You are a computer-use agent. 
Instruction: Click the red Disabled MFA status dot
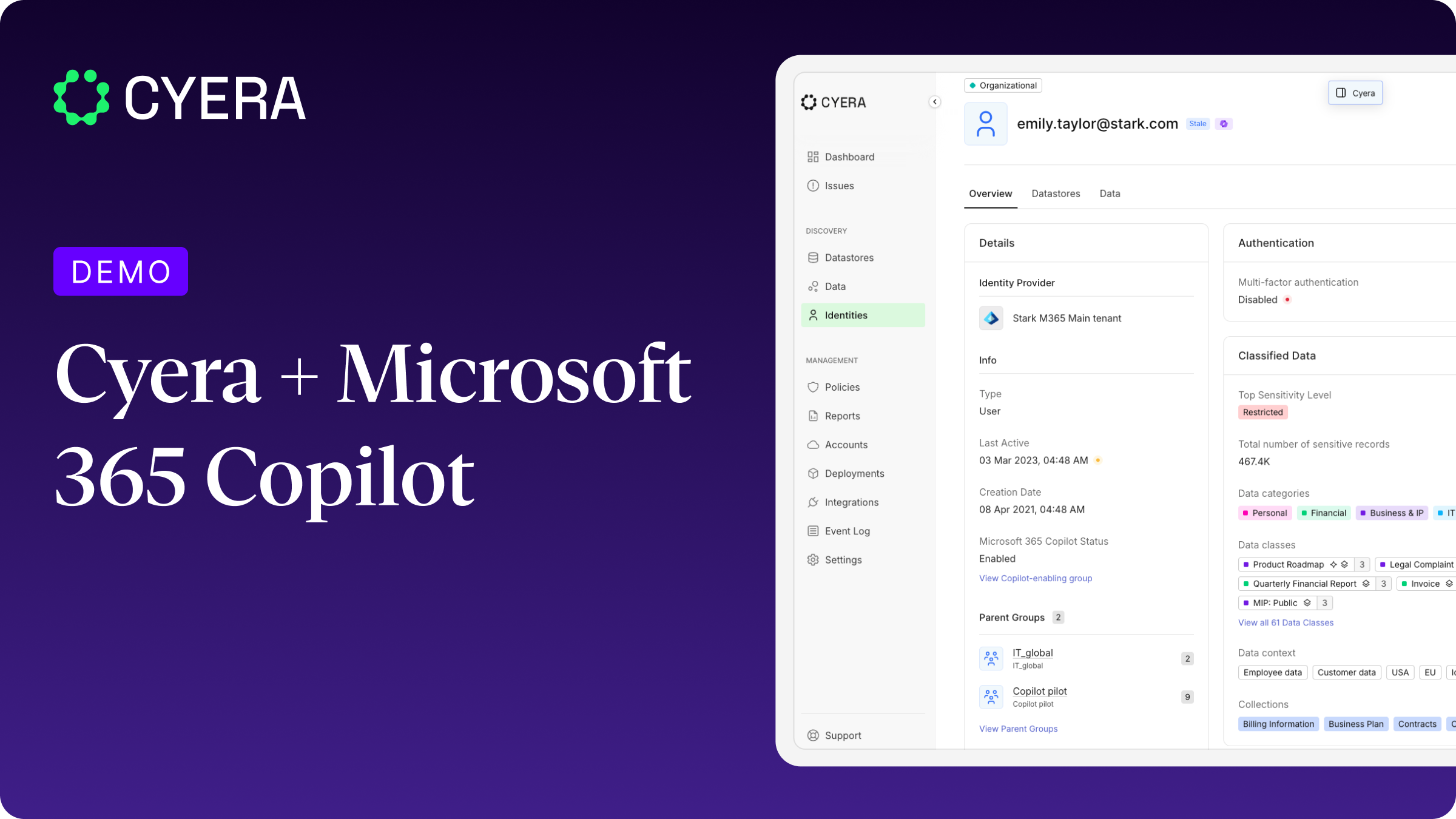click(1287, 300)
